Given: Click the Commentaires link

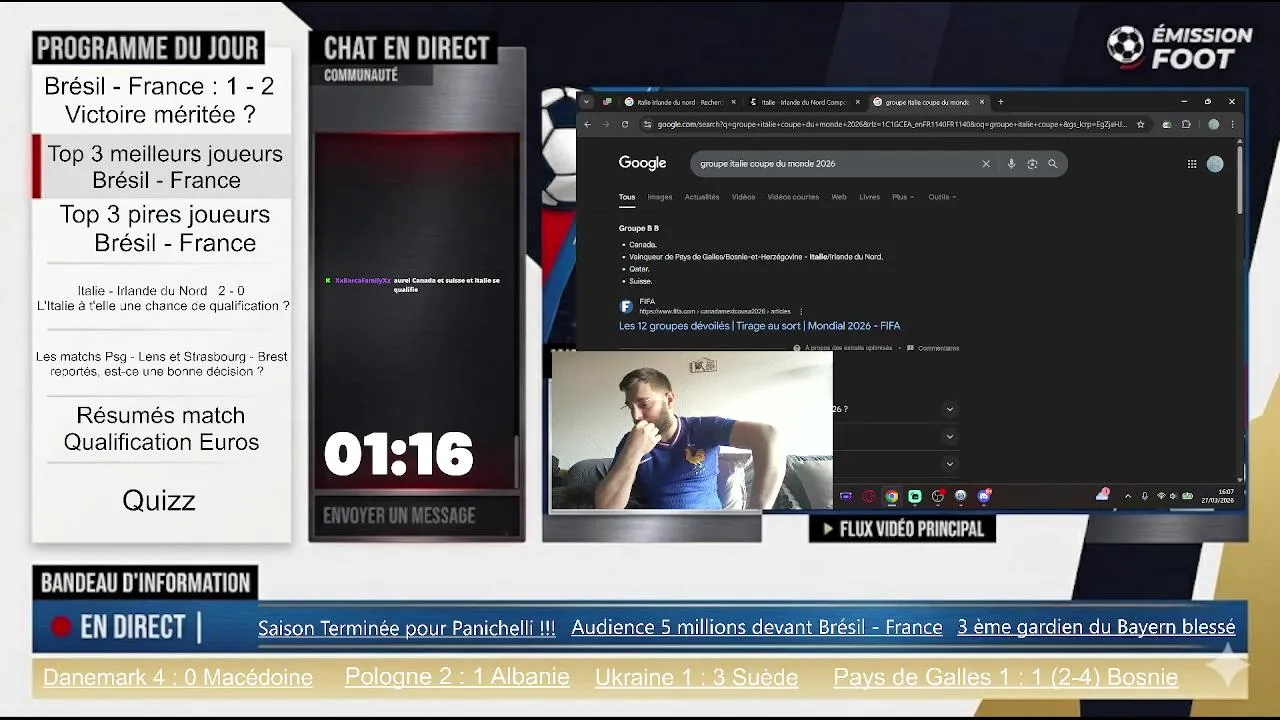Looking at the screenshot, I should pos(933,348).
